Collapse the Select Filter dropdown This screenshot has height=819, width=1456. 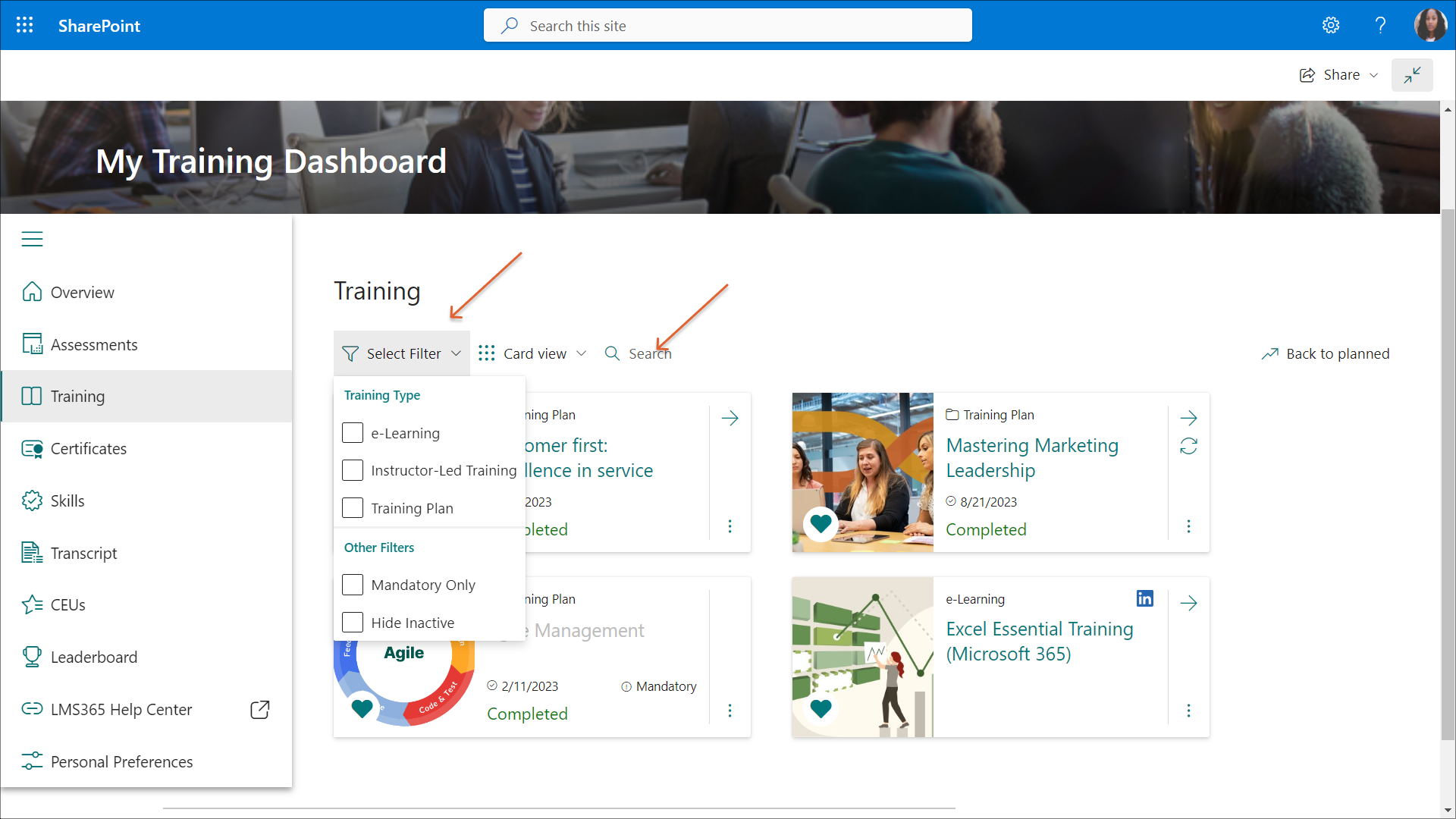pyautogui.click(x=402, y=353)
